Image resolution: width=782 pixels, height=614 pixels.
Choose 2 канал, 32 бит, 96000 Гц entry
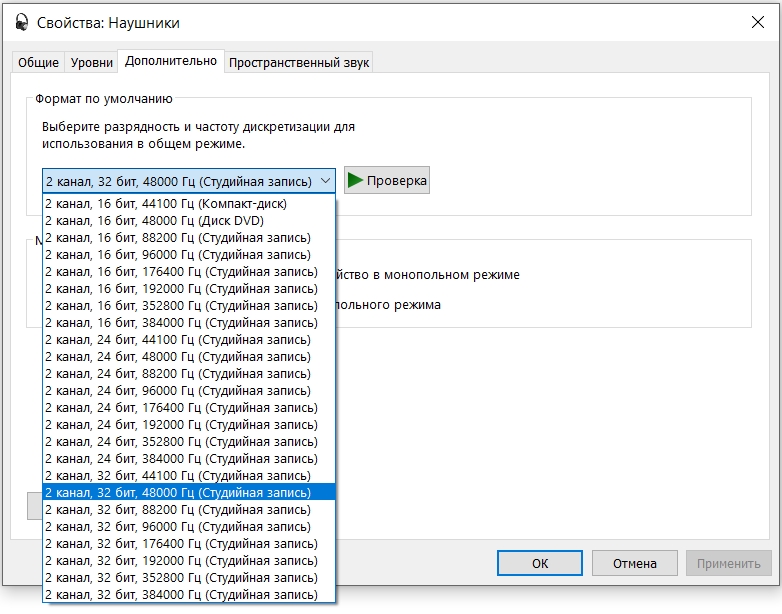point(189,527)
